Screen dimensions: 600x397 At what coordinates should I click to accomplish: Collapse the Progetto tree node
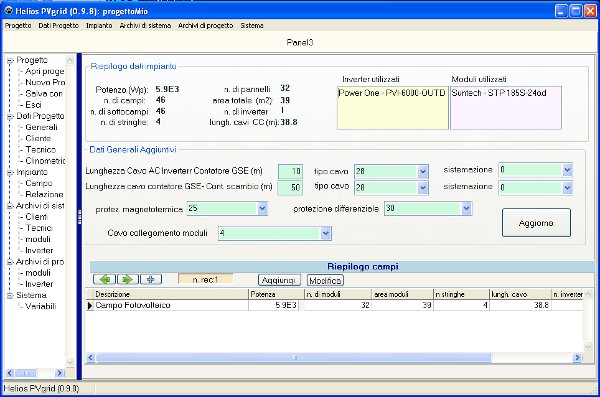pos(10,60)
